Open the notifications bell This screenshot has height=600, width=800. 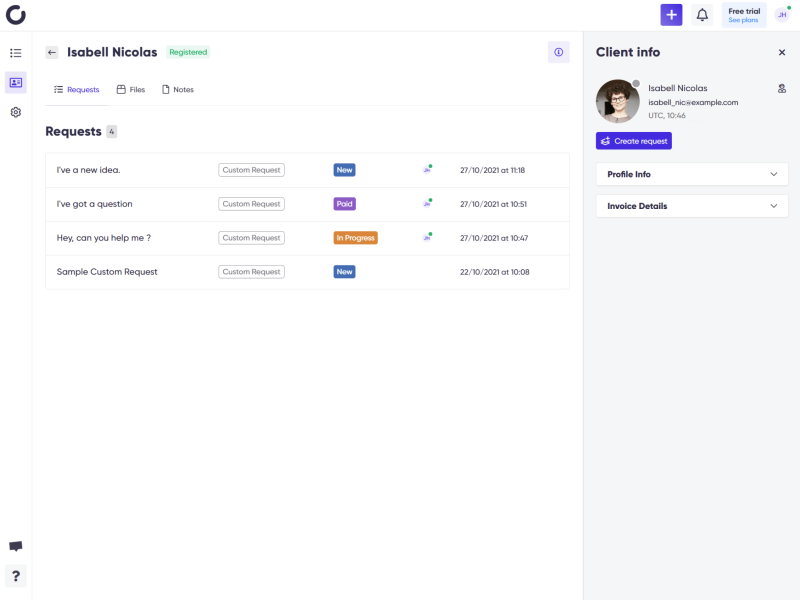tap(702, 15)
